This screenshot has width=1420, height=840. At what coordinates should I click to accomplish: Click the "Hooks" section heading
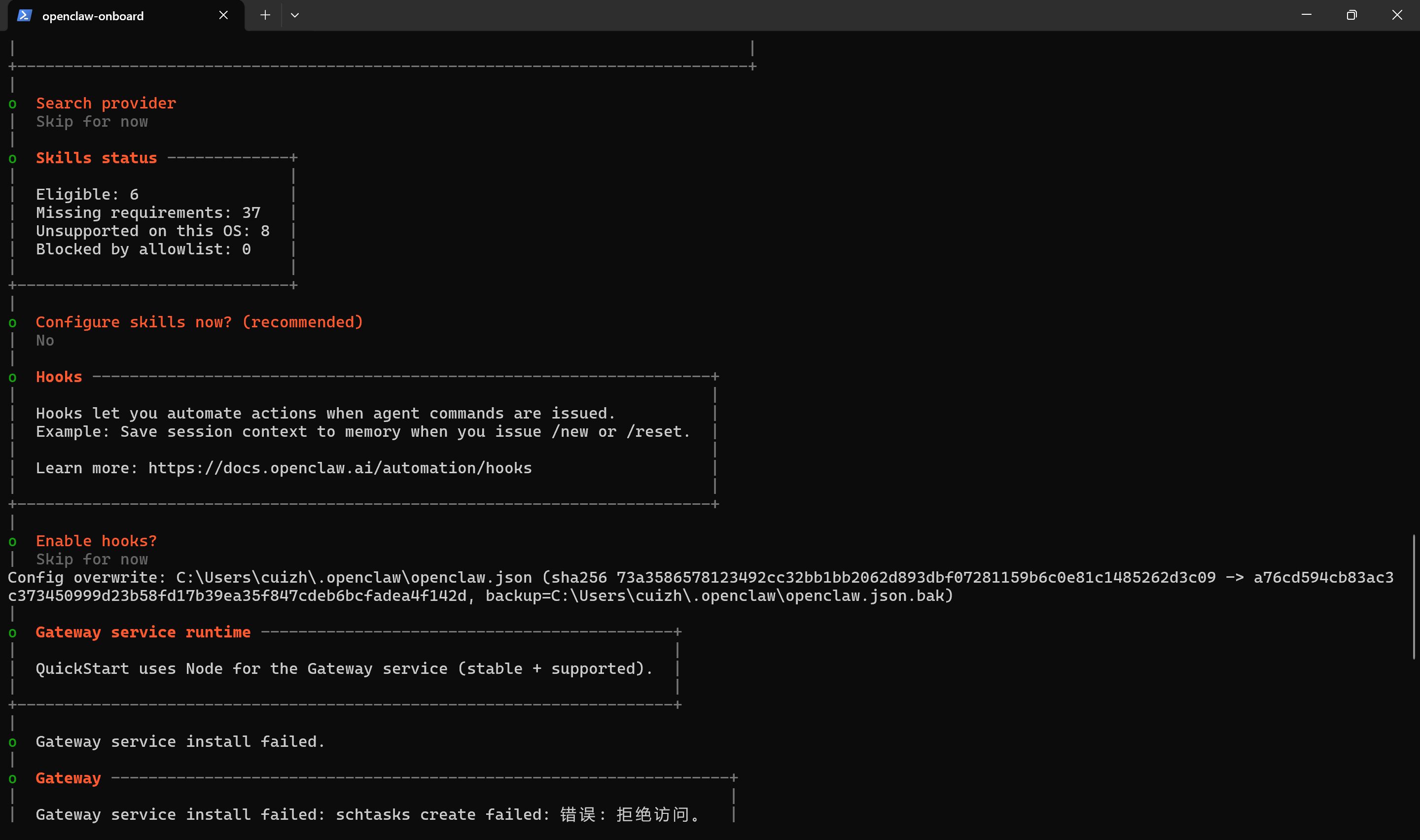click(x=59, y=377)
